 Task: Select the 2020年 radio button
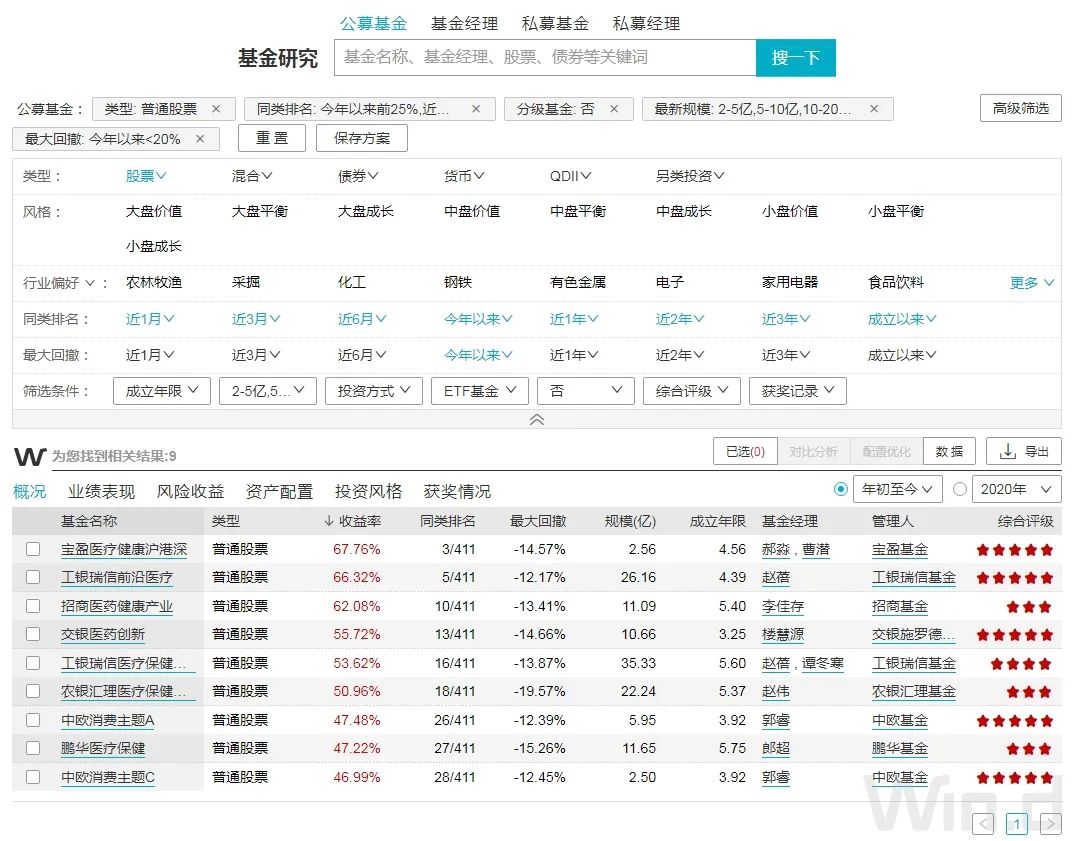960,489
